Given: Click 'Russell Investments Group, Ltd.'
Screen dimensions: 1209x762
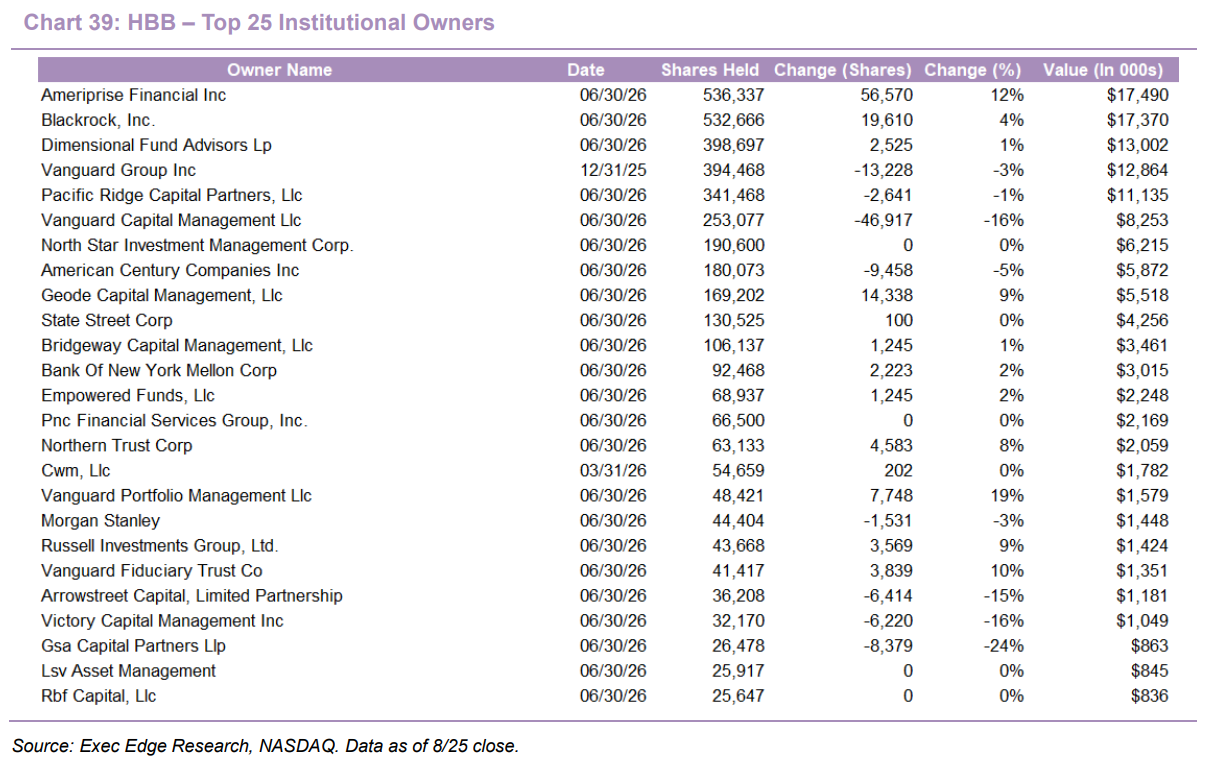Looking at the screenshot, I should (x=160, y=545).
